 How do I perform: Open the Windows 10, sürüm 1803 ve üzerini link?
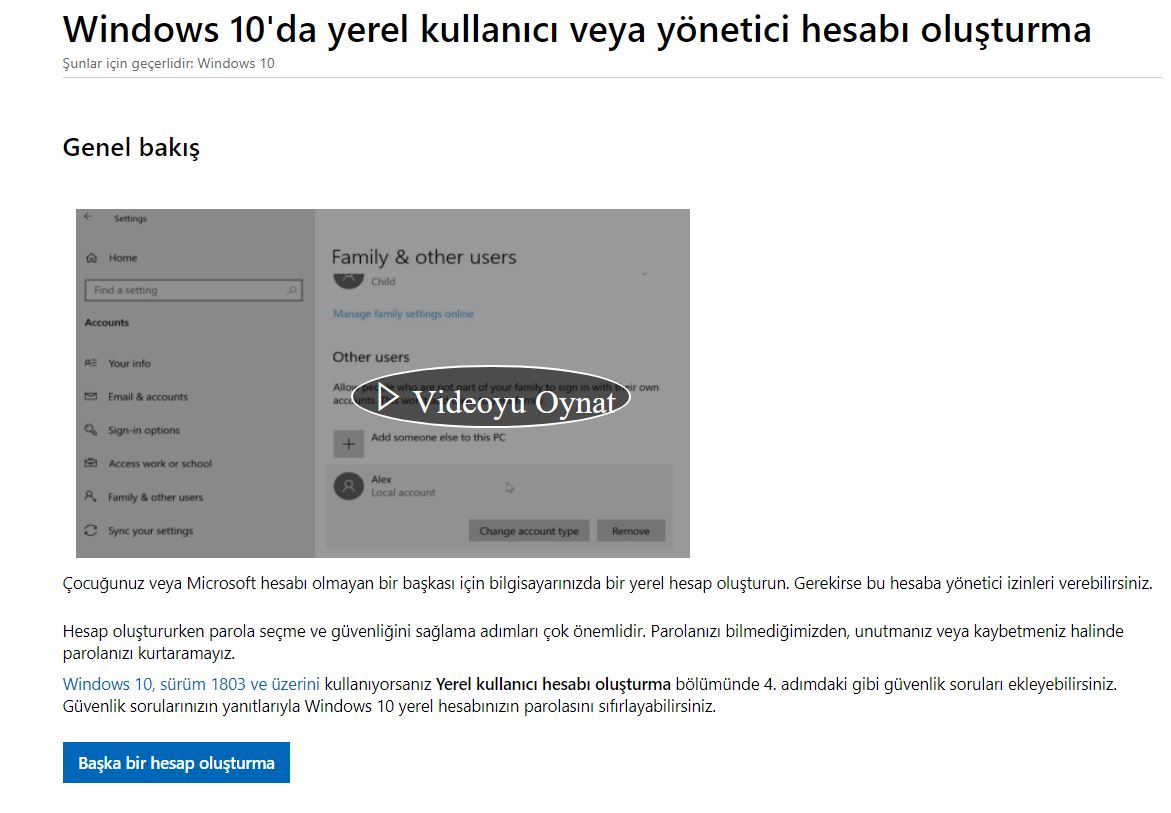191,684
